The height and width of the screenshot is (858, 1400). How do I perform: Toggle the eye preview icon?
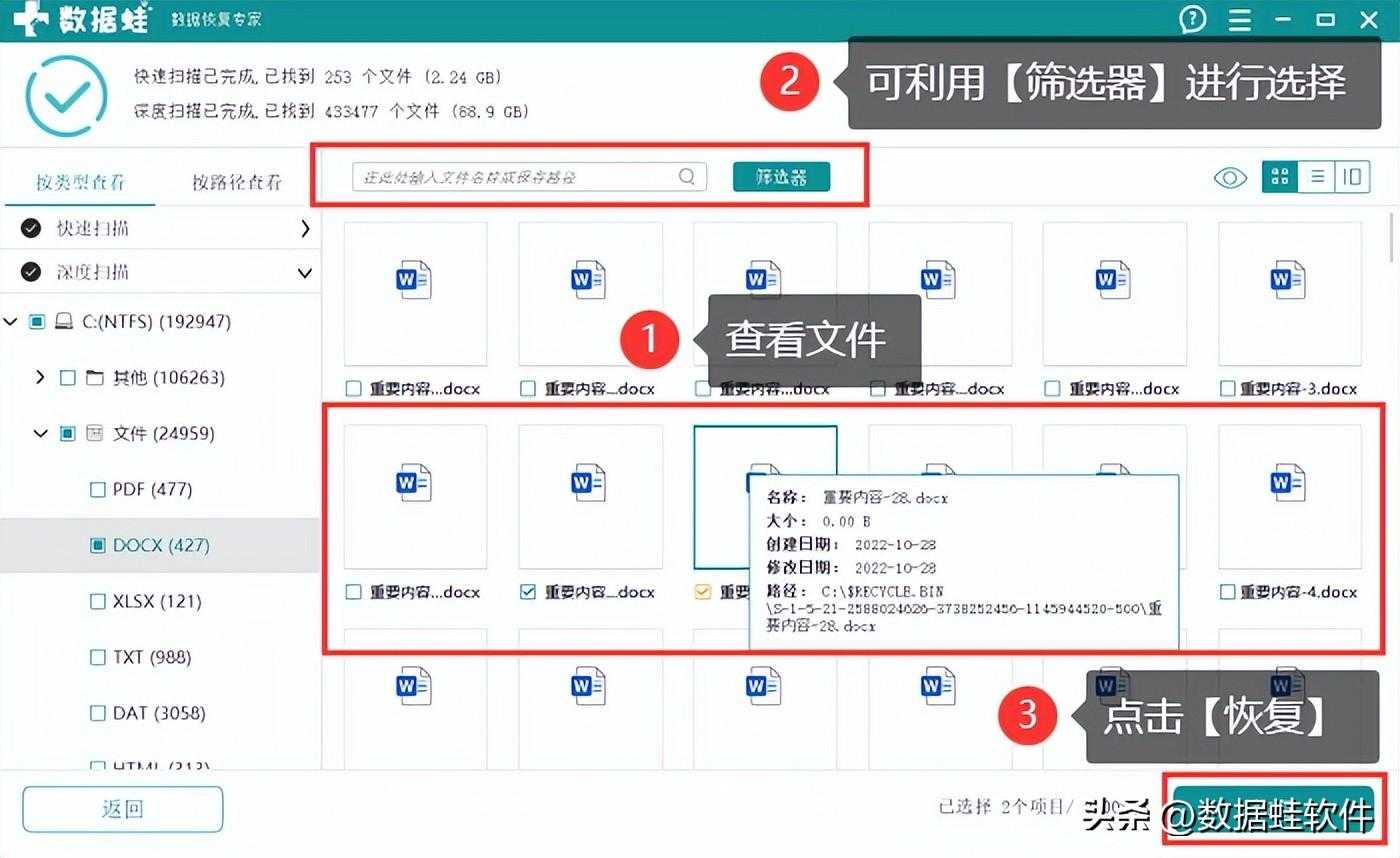1230,178
